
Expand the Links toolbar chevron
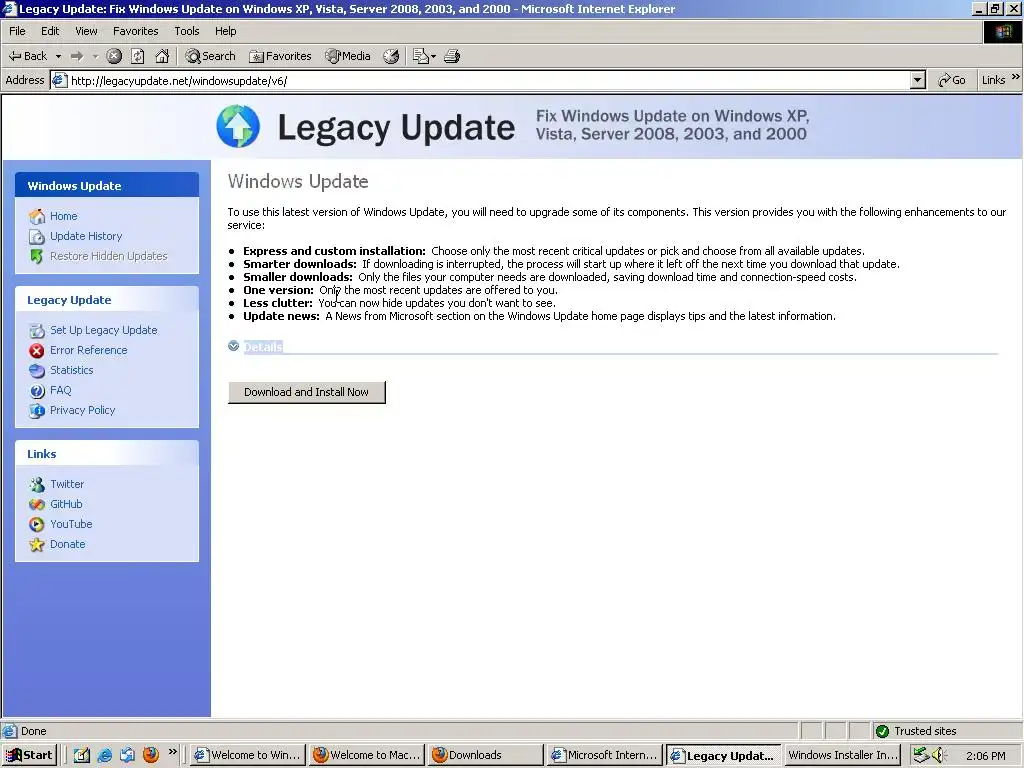tap(1016, 77)
